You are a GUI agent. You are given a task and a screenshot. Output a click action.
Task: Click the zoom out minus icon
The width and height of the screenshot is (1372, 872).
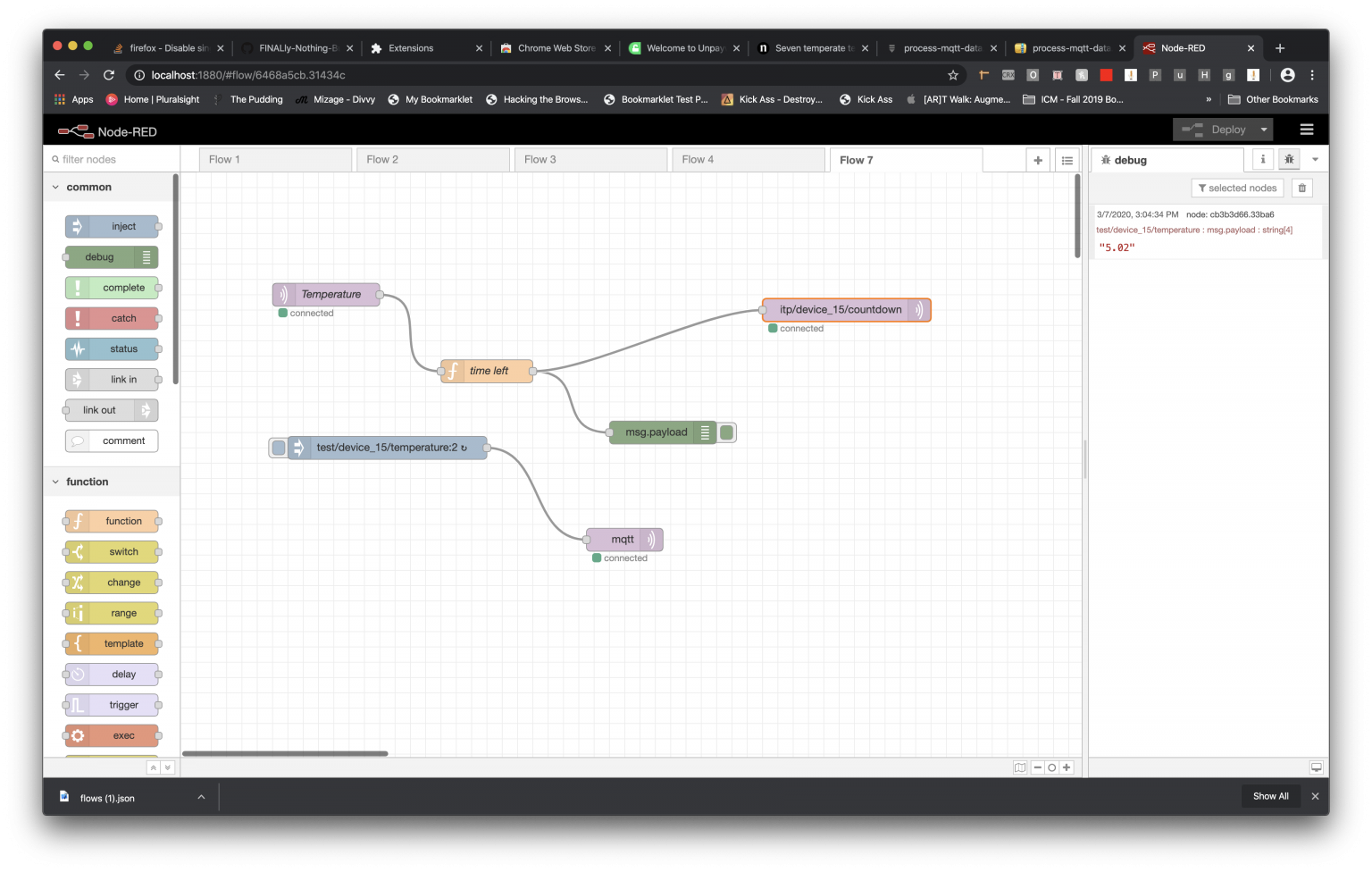click(1038, 767)
